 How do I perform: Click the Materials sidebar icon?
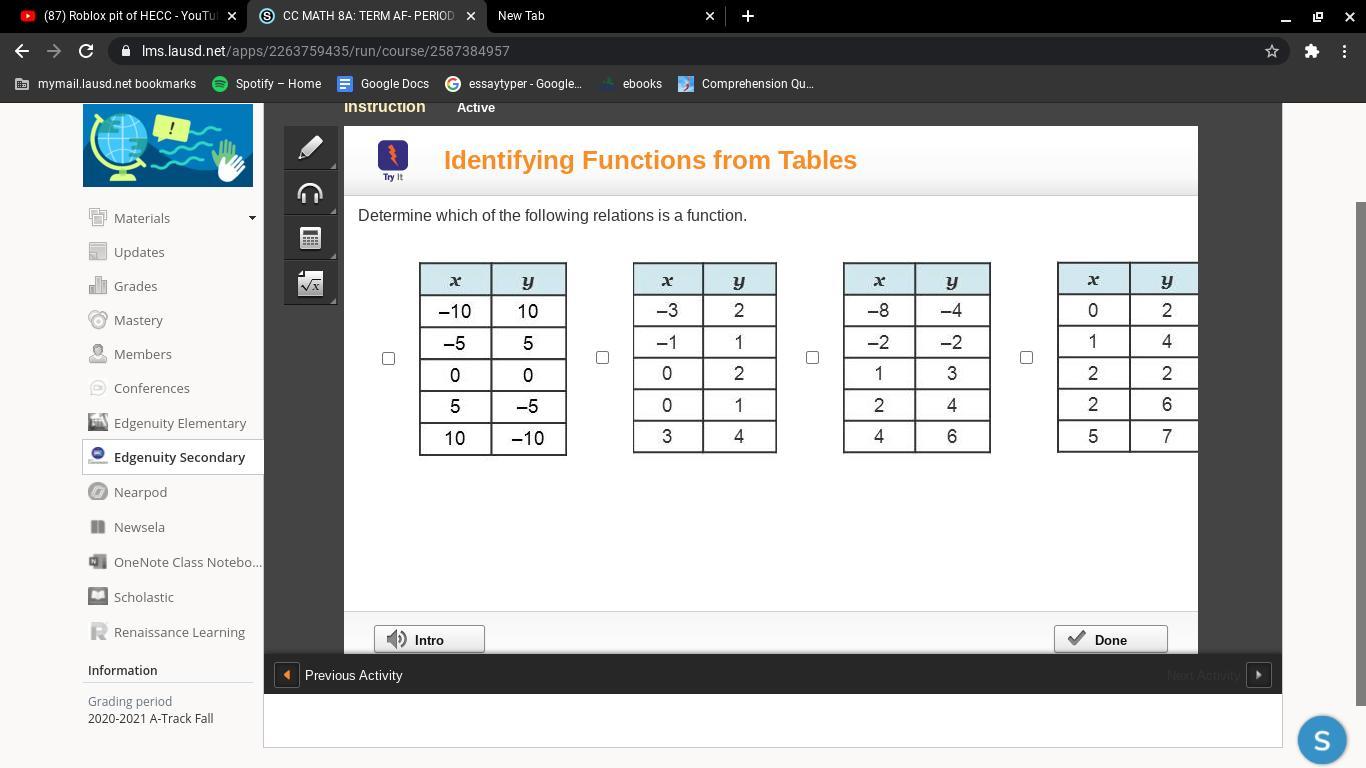point(98,218)
